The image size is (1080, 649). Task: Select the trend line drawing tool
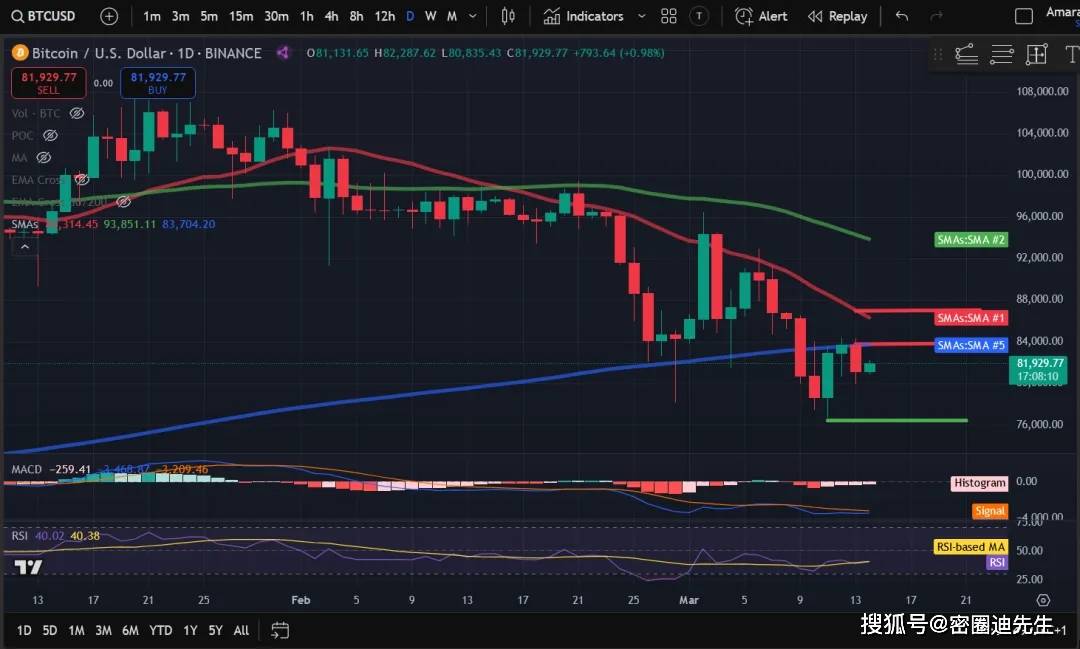pyautogui.click(x=966, y=54)
